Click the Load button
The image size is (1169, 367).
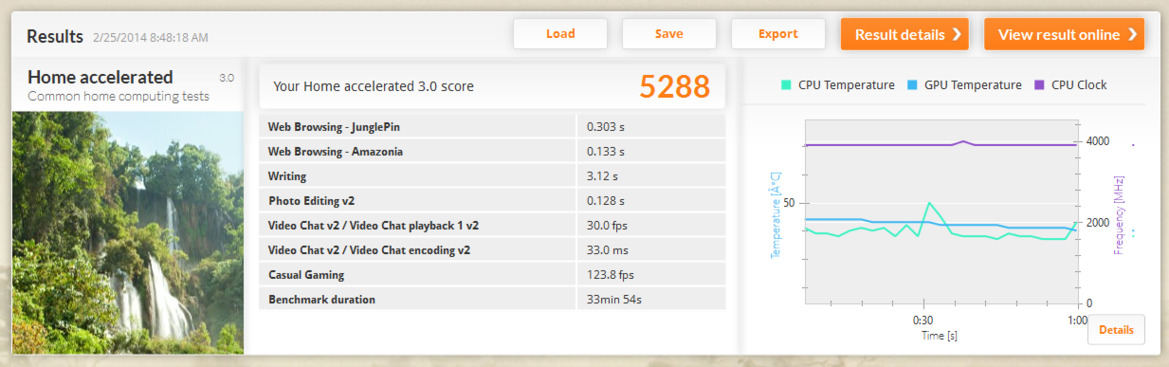[560, 34]
